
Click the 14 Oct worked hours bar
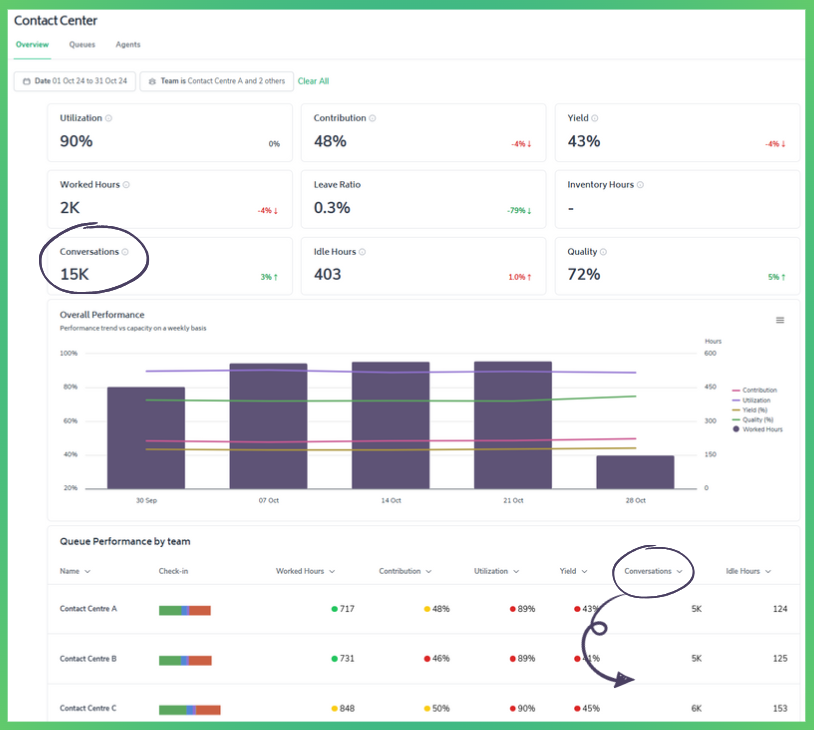click(x=391, y=425)
